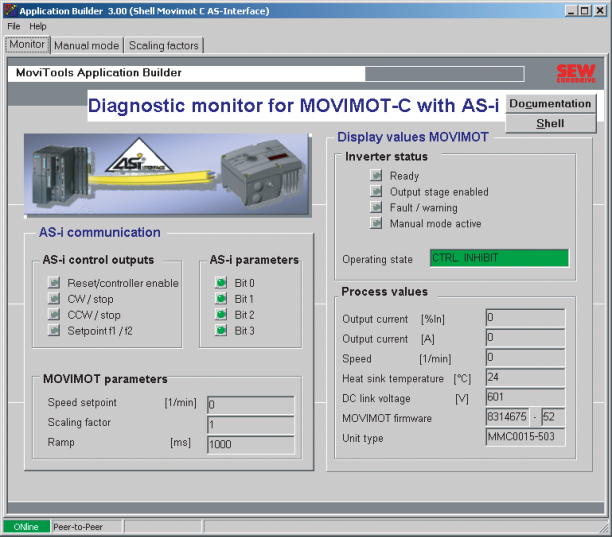Click the DC link voltage field
The height and width of the screenshot is (537, 612).
[525, 397]
